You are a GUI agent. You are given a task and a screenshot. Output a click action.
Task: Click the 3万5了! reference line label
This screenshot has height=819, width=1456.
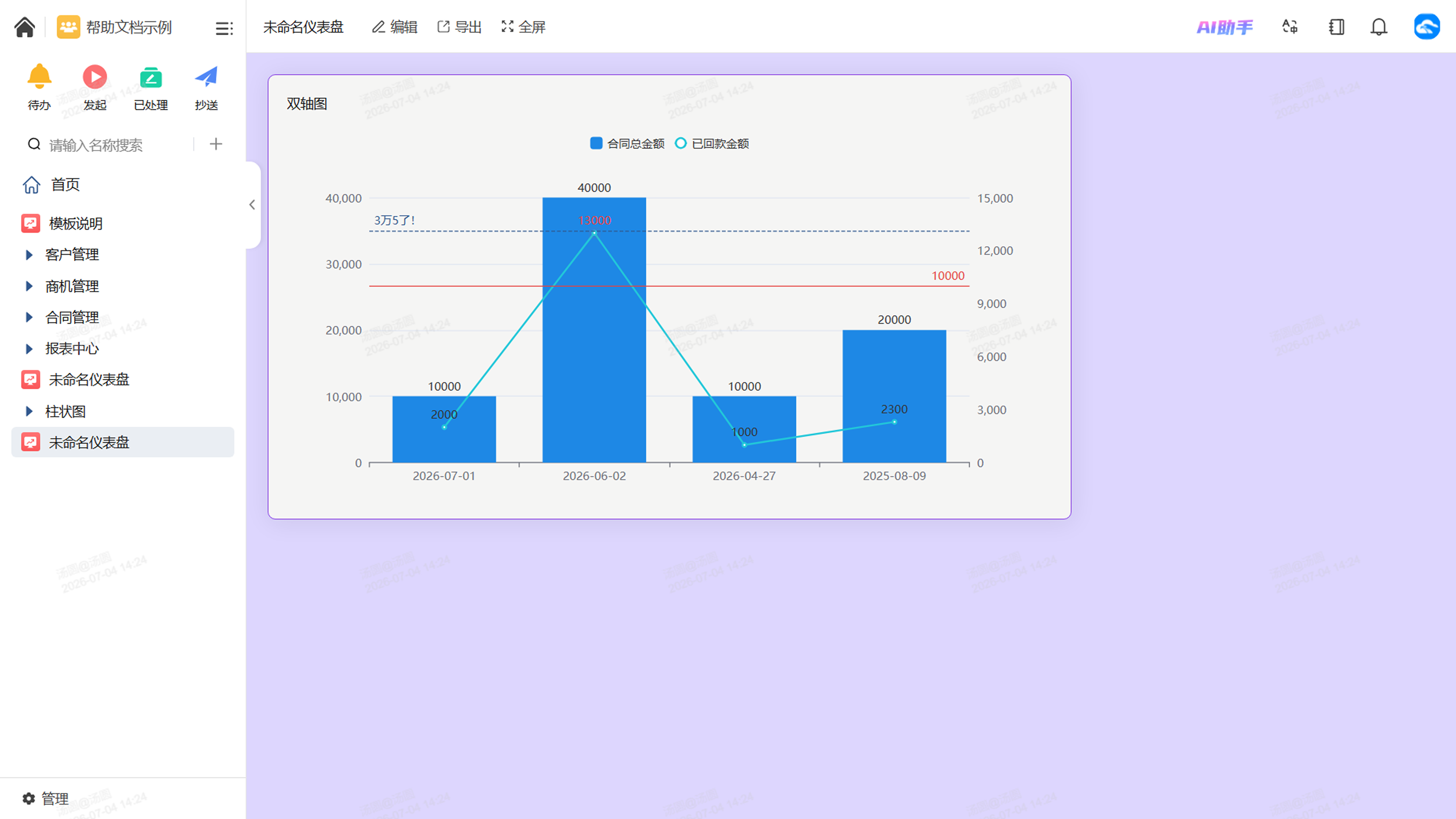[394, 220]
